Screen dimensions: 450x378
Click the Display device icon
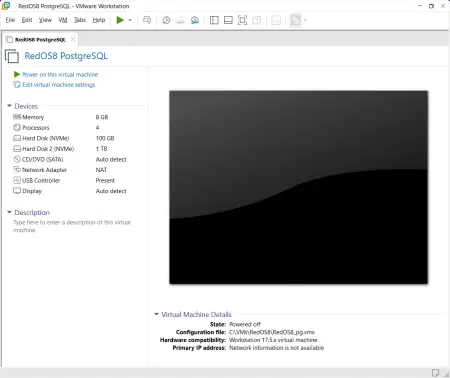click(x=17, y=191)
